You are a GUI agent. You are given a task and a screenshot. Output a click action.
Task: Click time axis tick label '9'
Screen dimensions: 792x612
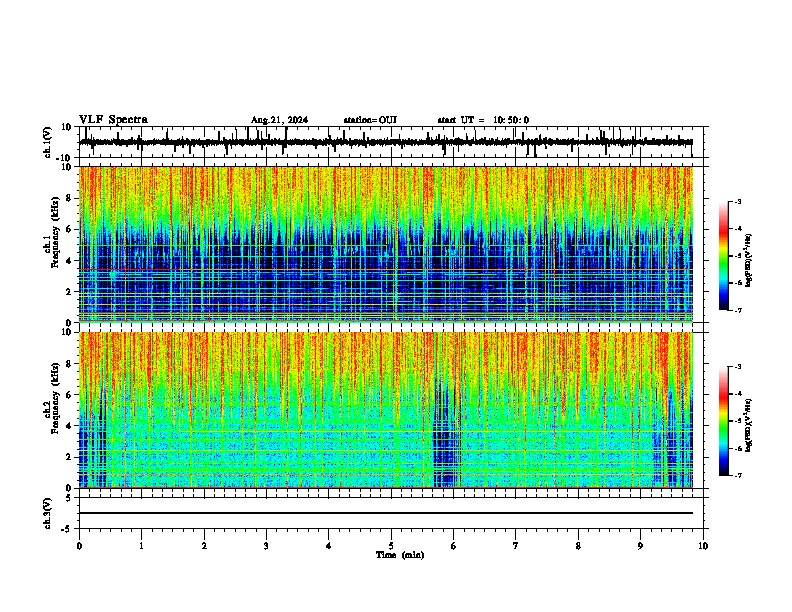tap(640, 546)
